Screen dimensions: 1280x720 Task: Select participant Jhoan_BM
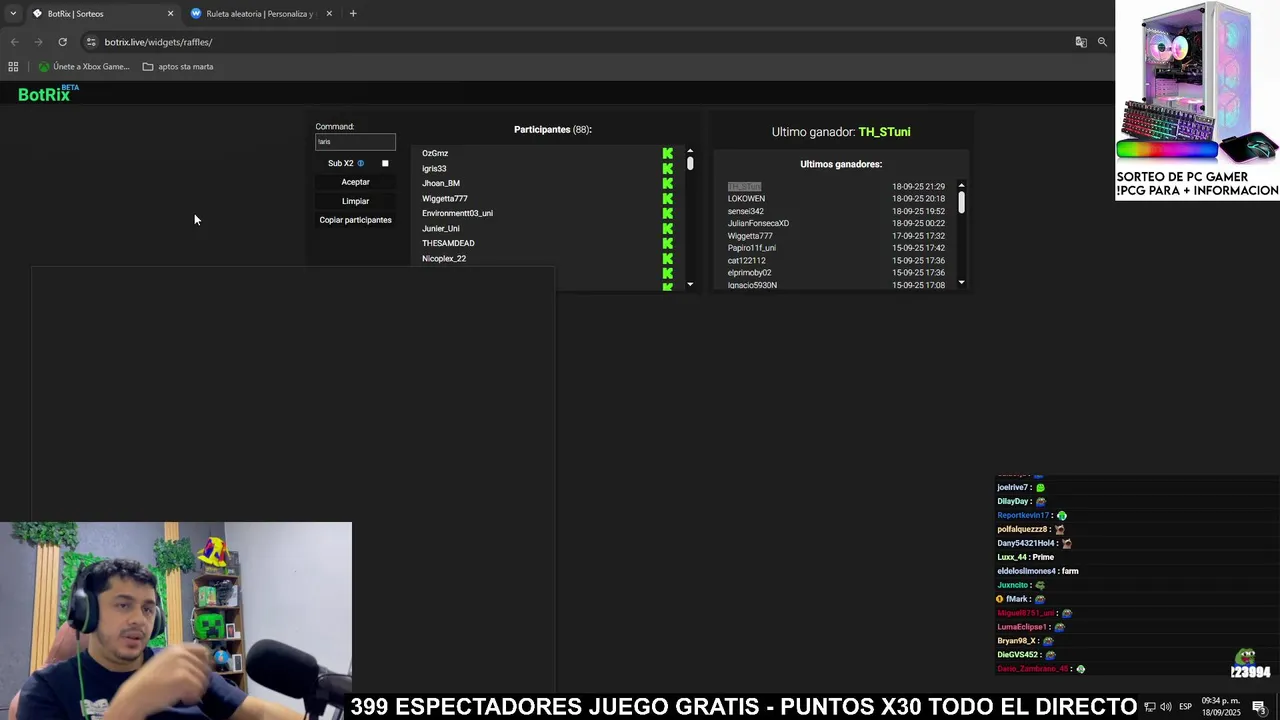441,183
